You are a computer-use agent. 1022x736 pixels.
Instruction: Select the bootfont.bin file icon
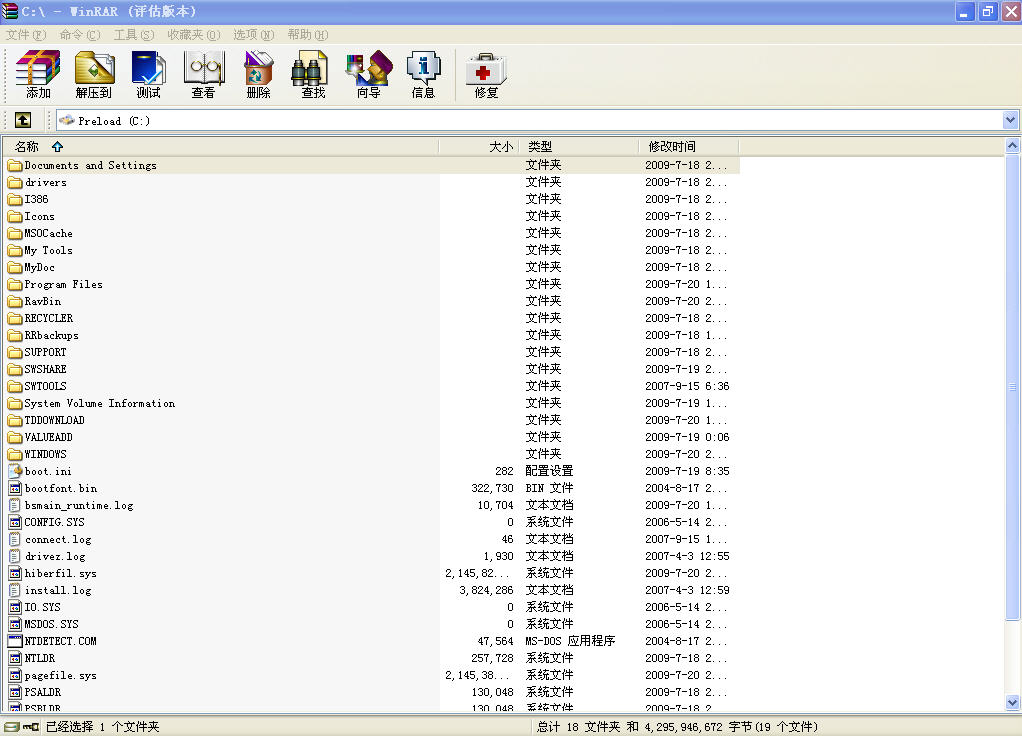tap(15, 488)
